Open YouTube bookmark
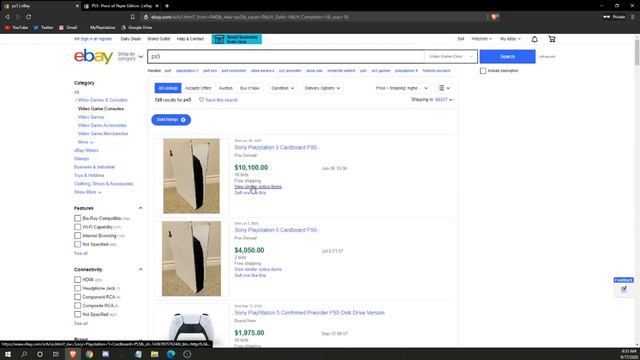640x360 pixels. click(17, 27)
